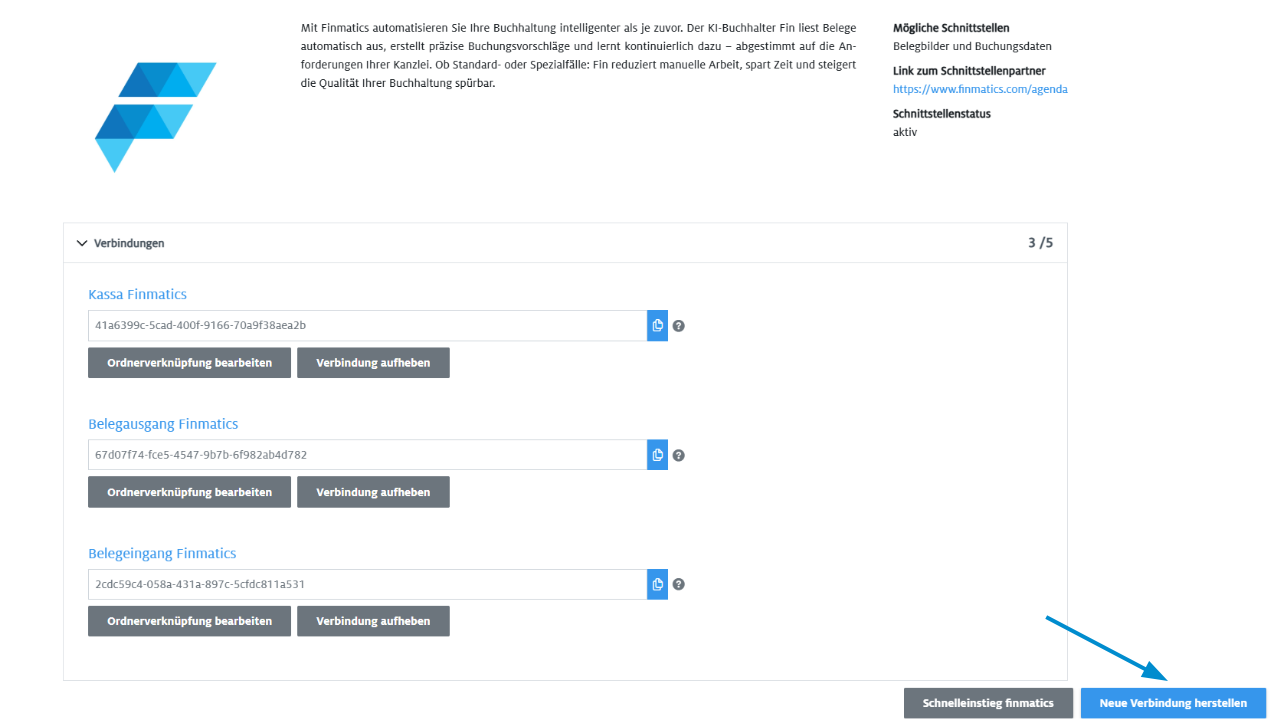Click the Belegeingang Finmatics ID field
Image resolution: width=1281 pixels, height=723 pixels.
coord(367,585)
